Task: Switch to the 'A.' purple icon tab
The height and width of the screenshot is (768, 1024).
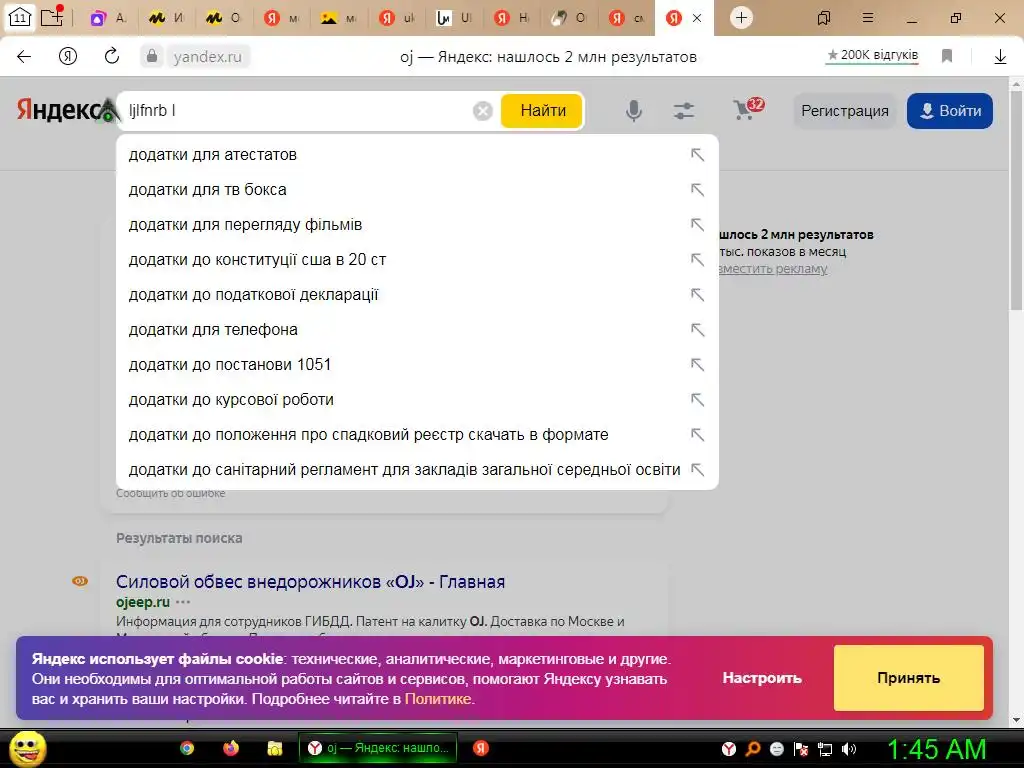Action: tap(108, 18)
